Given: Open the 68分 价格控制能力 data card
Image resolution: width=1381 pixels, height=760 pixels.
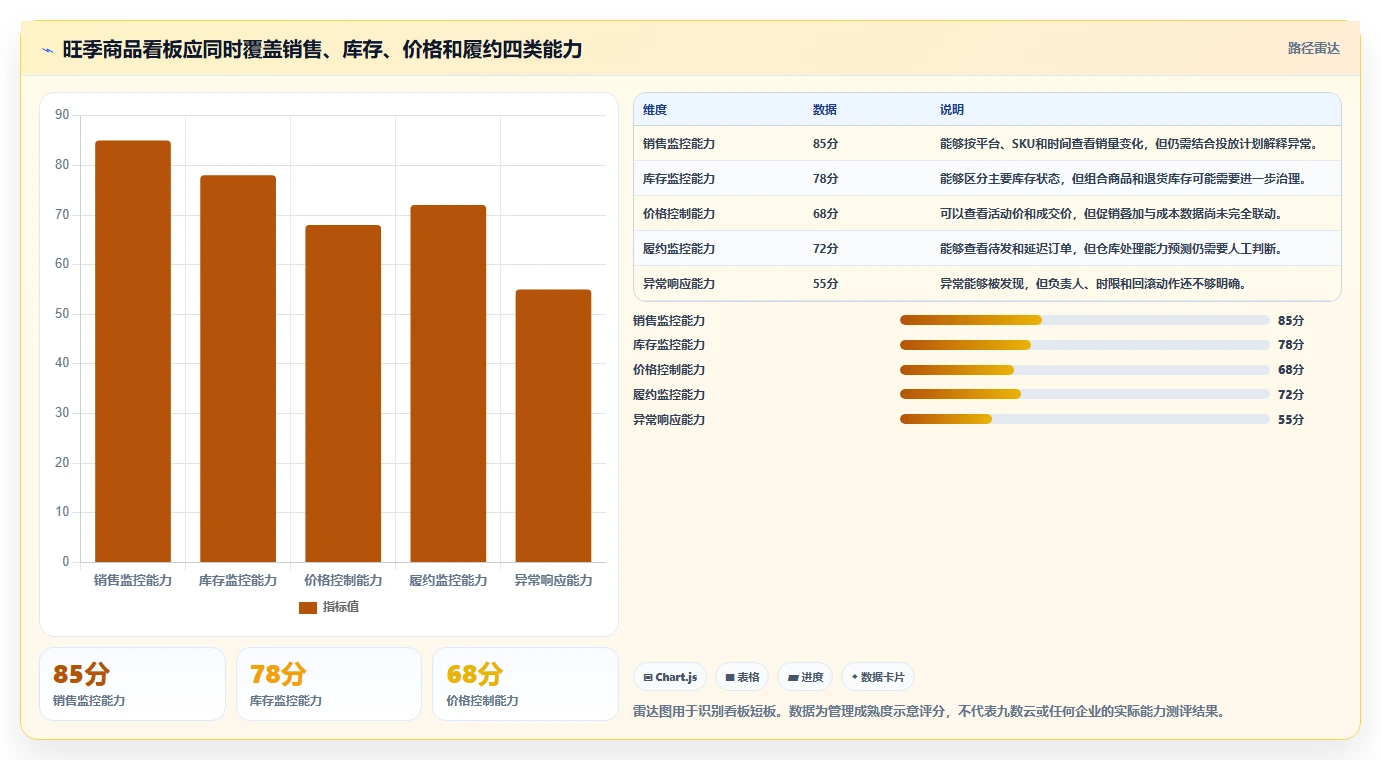Looking at the screenshot, I should (x=526, y=684).
